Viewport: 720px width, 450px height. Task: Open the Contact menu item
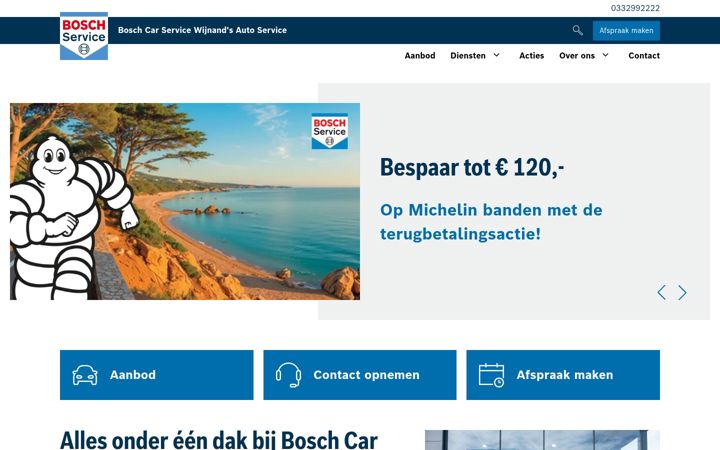pyautogui.click(x=644, y=56)
